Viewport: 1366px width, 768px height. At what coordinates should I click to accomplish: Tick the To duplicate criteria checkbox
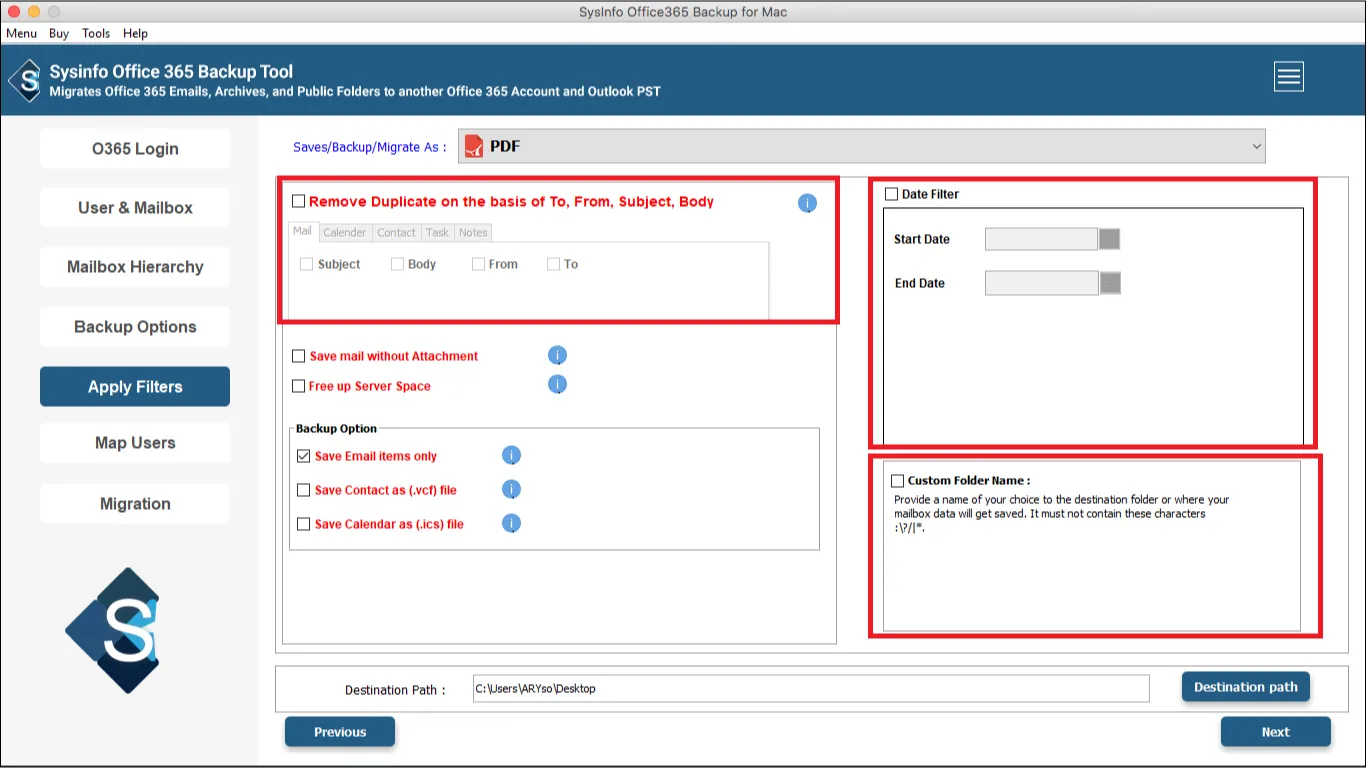point(553,264)
